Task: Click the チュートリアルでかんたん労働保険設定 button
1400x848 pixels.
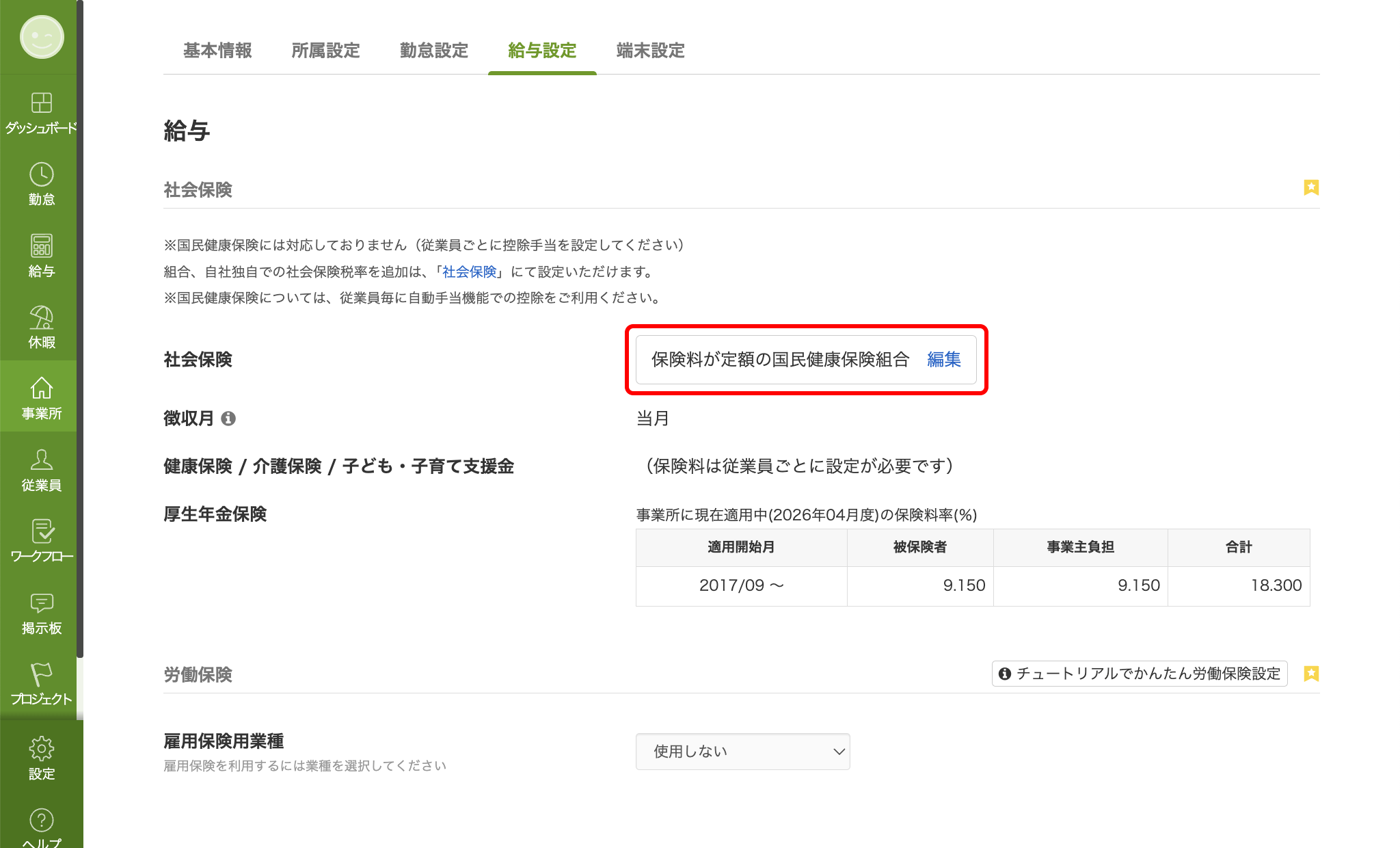Action: click(1140, 674)
